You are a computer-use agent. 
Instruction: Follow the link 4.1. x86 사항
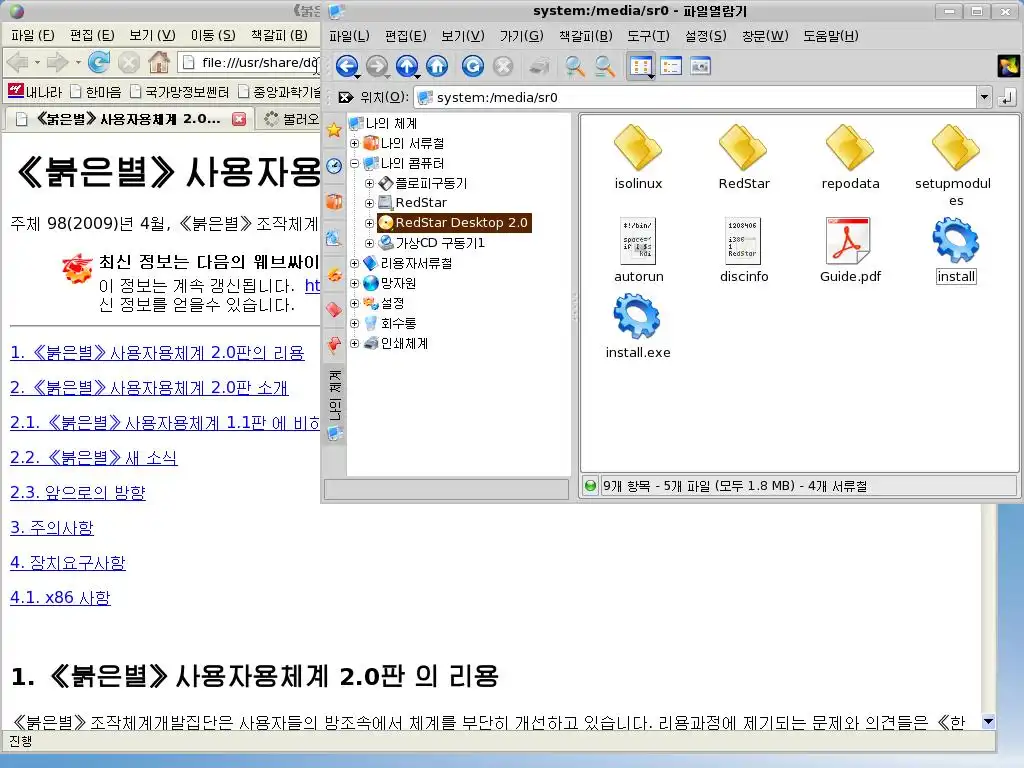click(x=60, y=598)
